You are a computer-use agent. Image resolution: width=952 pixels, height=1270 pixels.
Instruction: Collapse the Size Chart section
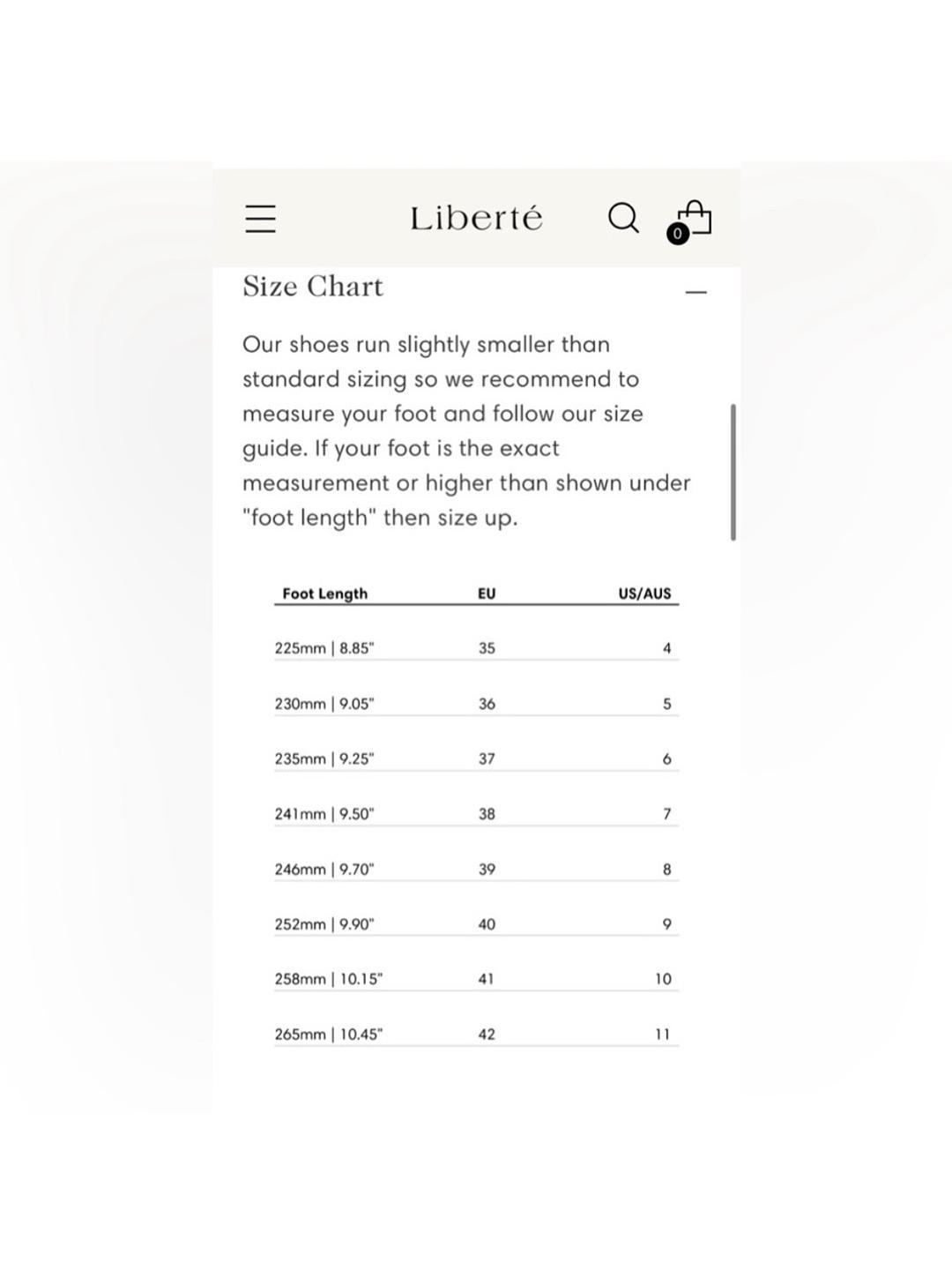[x=696, y=291]
